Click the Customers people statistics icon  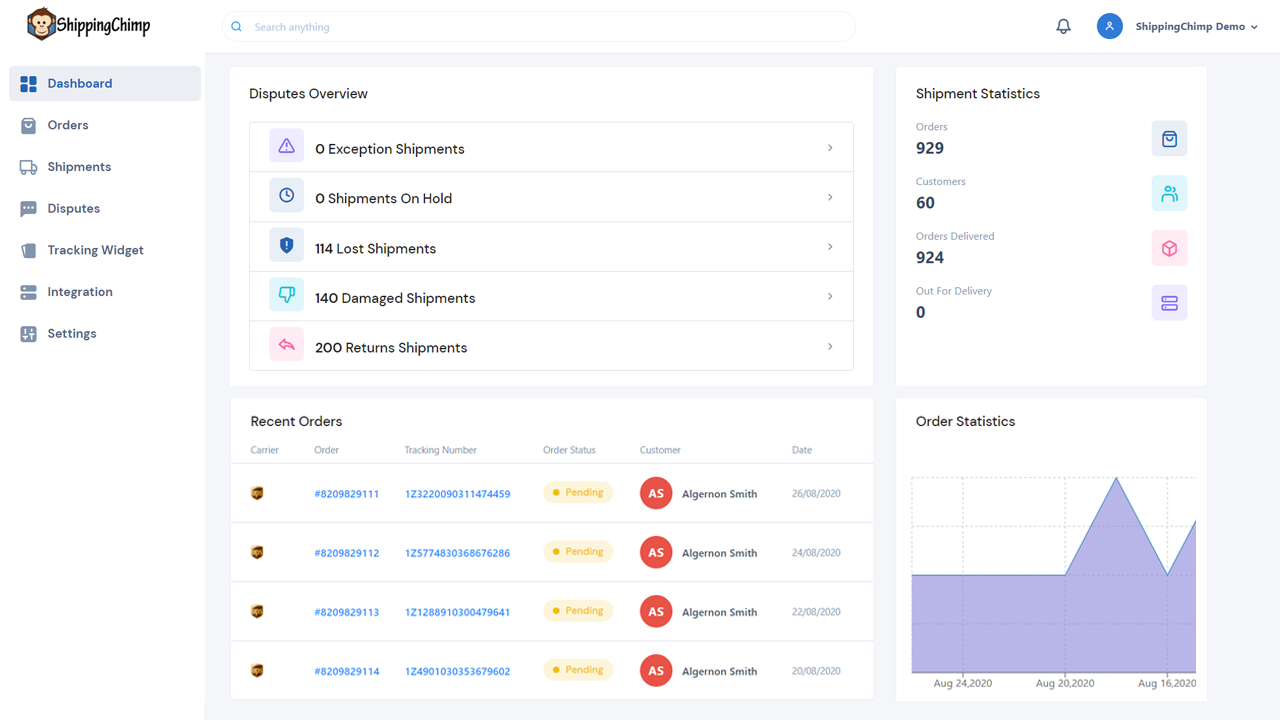(1169, 194)
